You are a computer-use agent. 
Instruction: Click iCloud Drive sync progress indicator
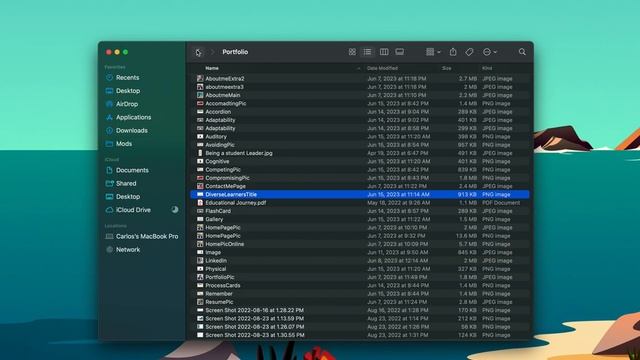click(x=175, y=210)
